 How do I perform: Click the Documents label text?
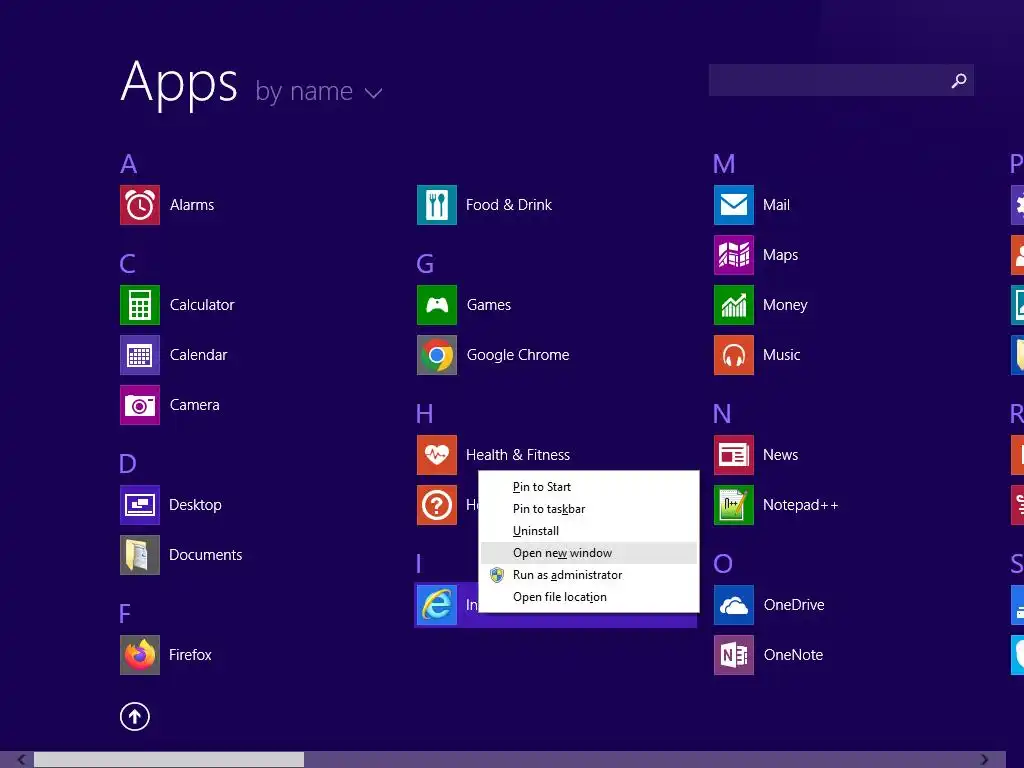tap(206, 555)
